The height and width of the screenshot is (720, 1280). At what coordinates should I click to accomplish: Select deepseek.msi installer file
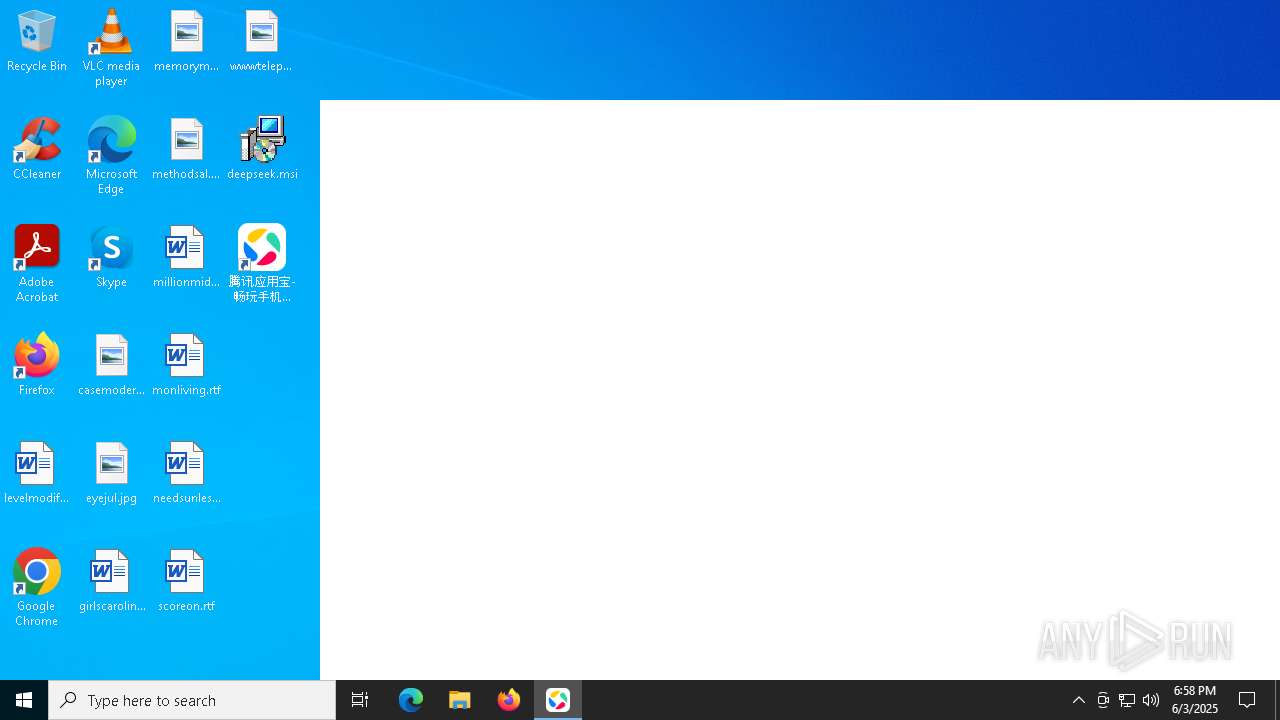[x=262, y=149]
